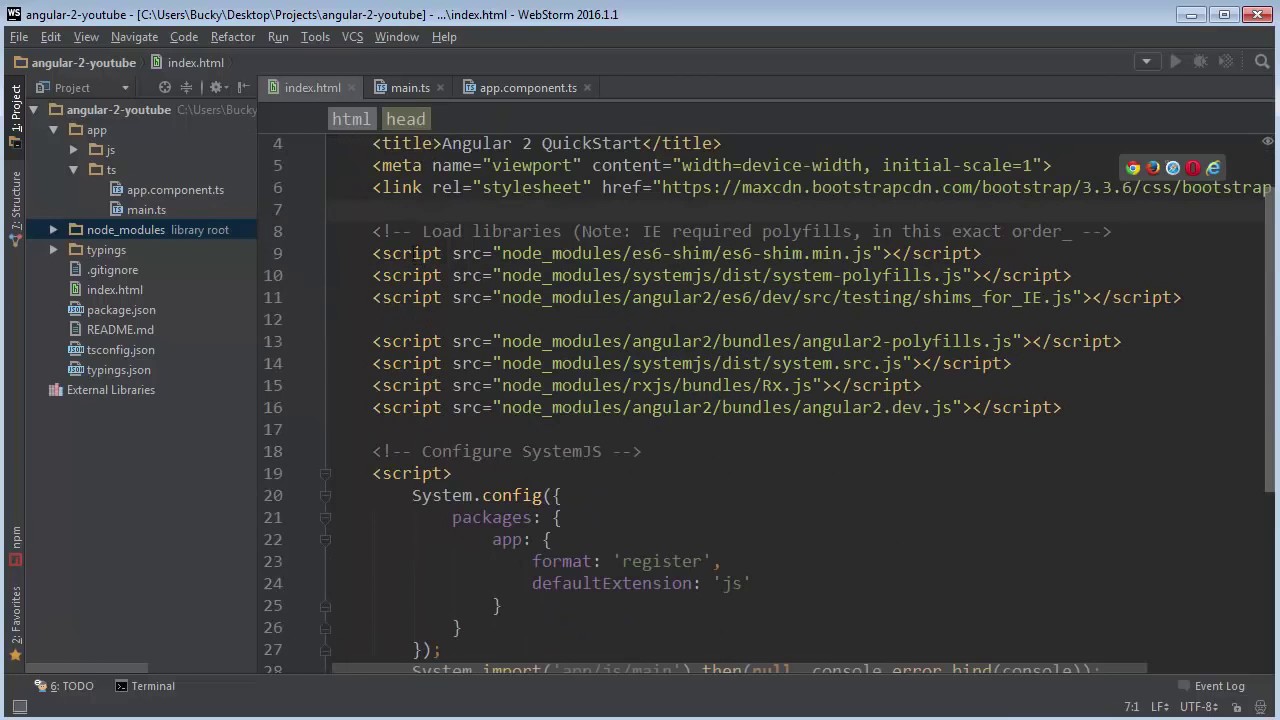
Task: Collapse the app folder
Action: (54, 130)
